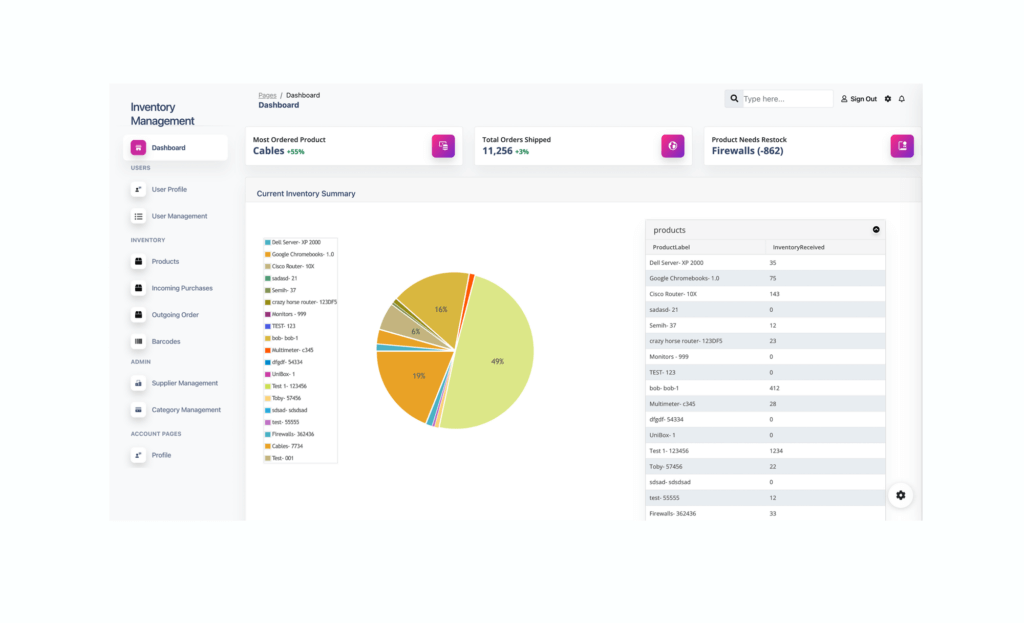Viewport: 1024px width, 623px height.
Task: Click the search magnifier icon
Action: tap(734, 99)
